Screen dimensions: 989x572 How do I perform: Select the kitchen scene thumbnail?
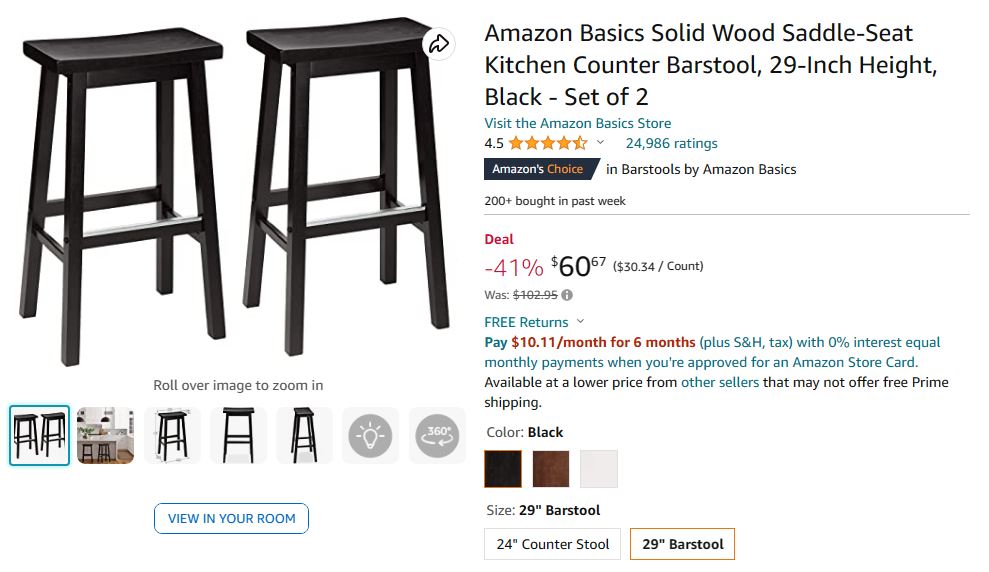click(106, 436)
